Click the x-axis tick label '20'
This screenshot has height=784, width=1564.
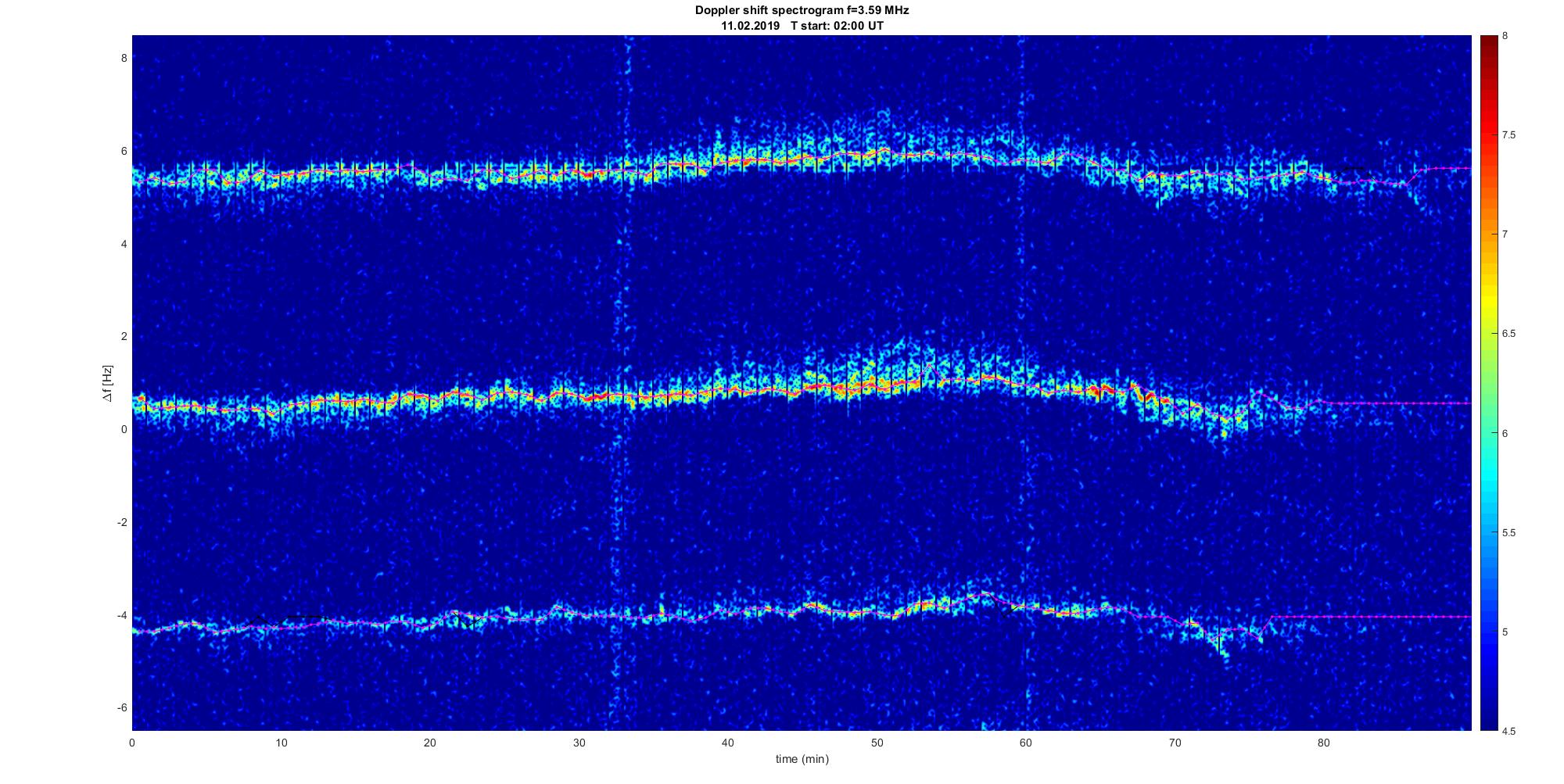(x=430, y=743)
